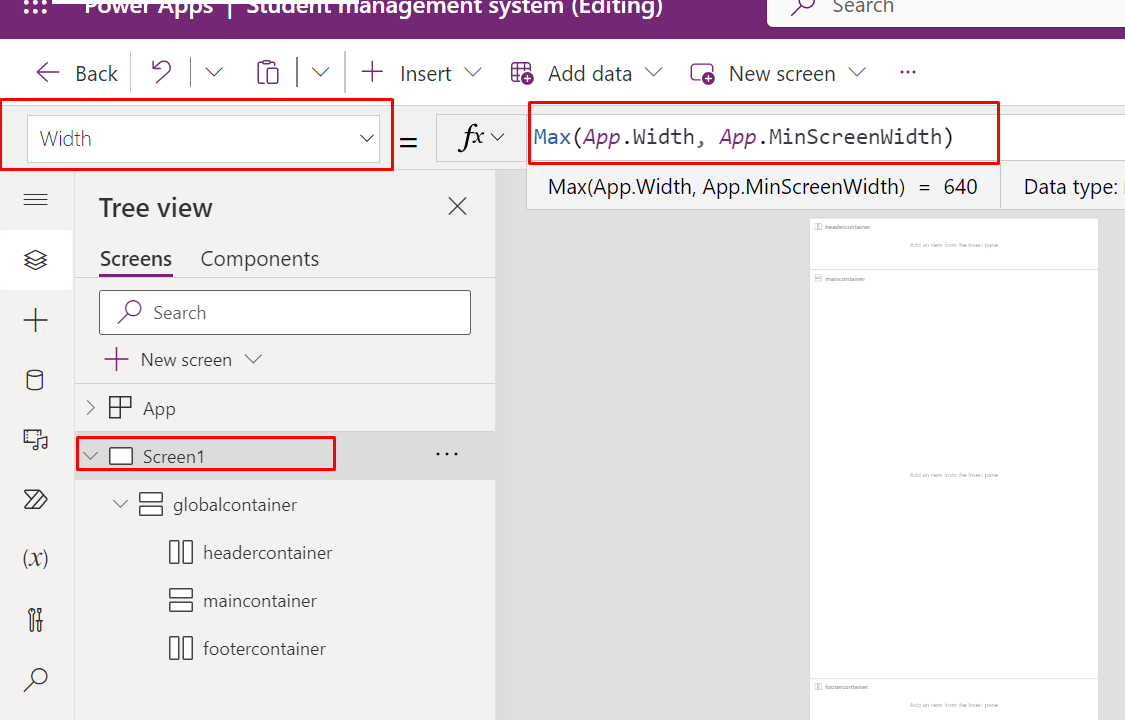Open the Advanced tools icon in sidebar
The image size is (1125, 720).
coord(35,619)
